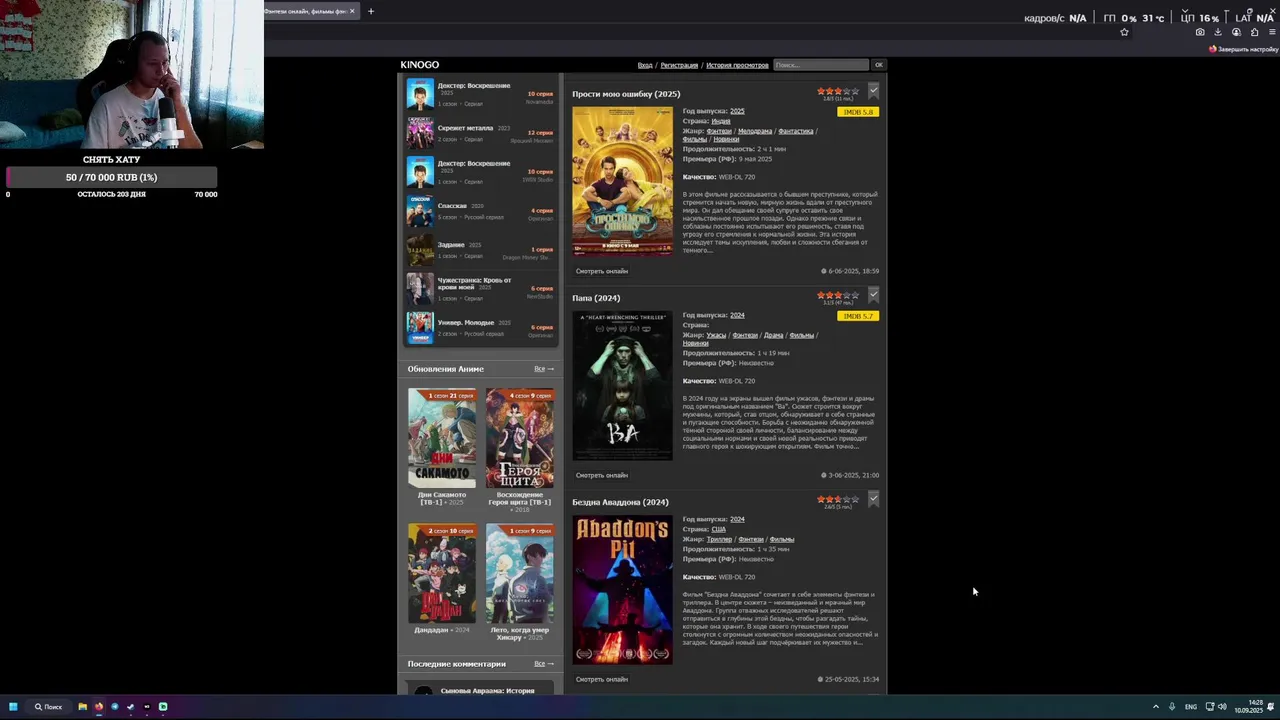
Task: Open Универ. Молодые series update row
Action: point(480,328)
